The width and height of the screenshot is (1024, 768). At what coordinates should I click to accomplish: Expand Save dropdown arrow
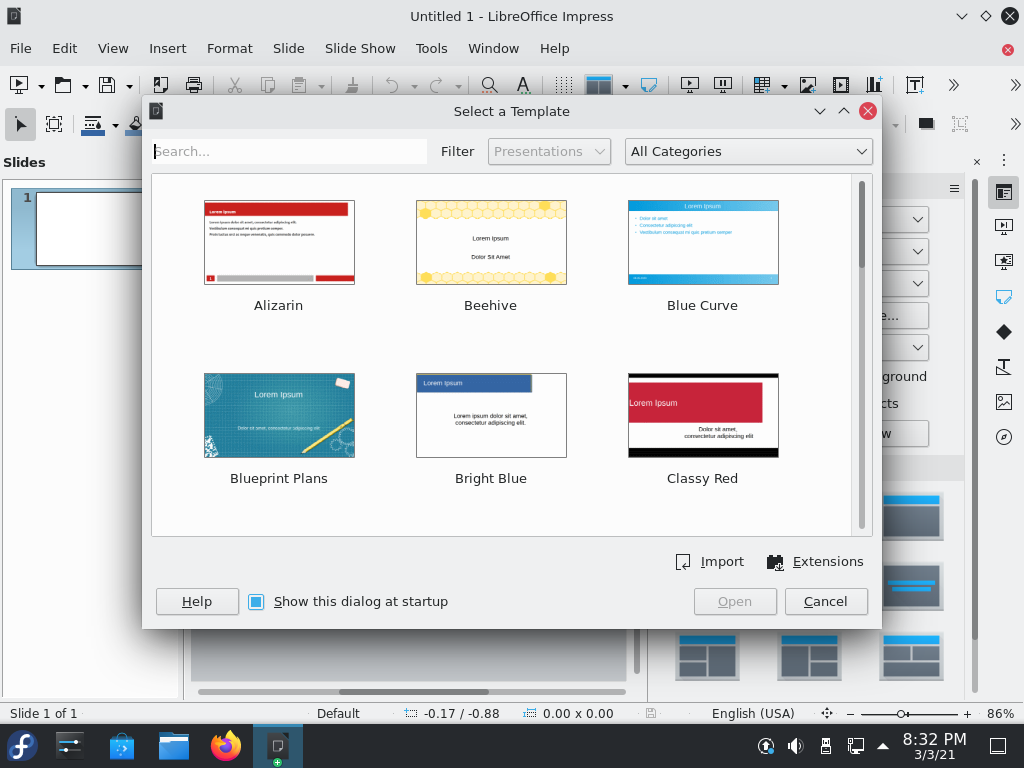coord(129,86)
